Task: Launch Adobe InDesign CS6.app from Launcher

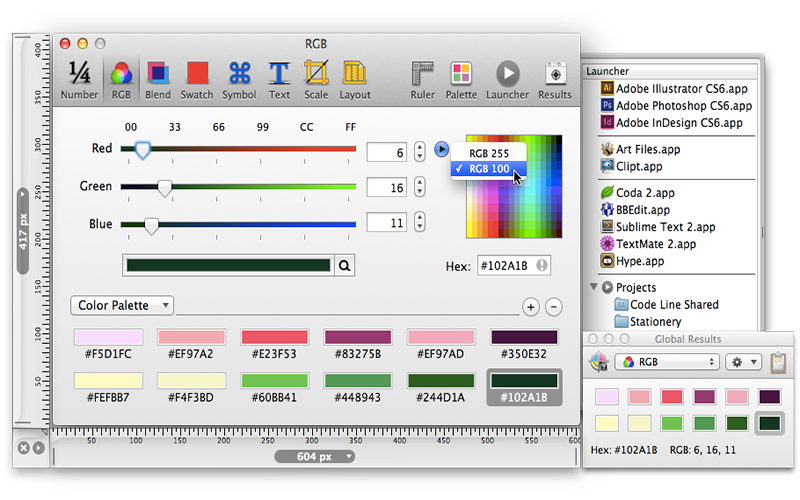Action: [x=672, y=122]
